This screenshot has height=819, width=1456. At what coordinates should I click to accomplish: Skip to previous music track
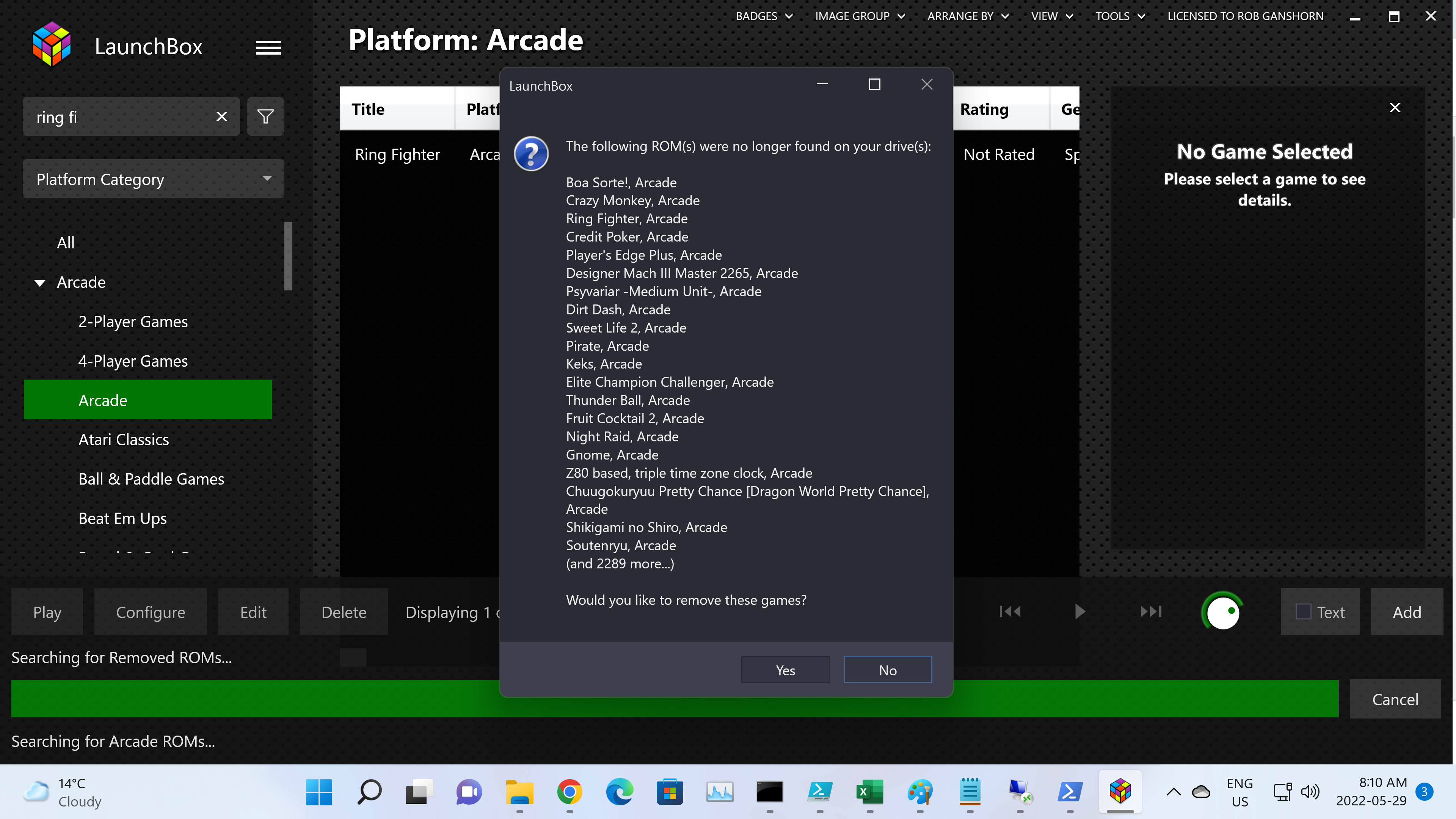click(x=1010, y=612)
